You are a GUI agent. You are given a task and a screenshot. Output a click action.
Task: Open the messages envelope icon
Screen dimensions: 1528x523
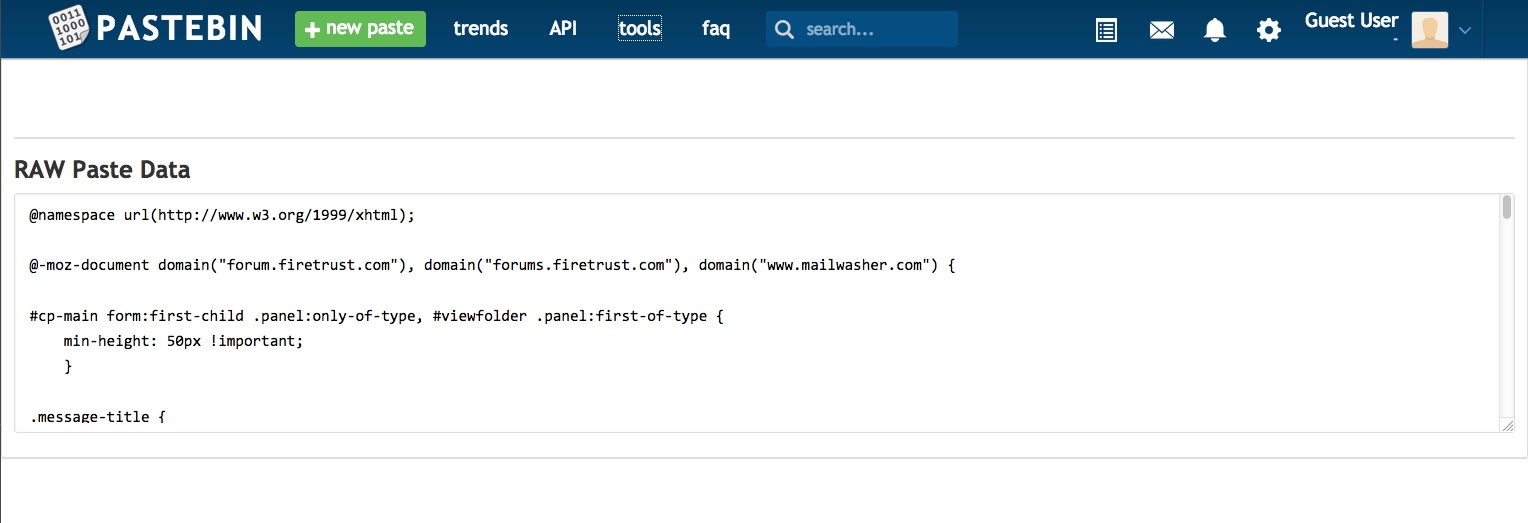(1161, 30)
